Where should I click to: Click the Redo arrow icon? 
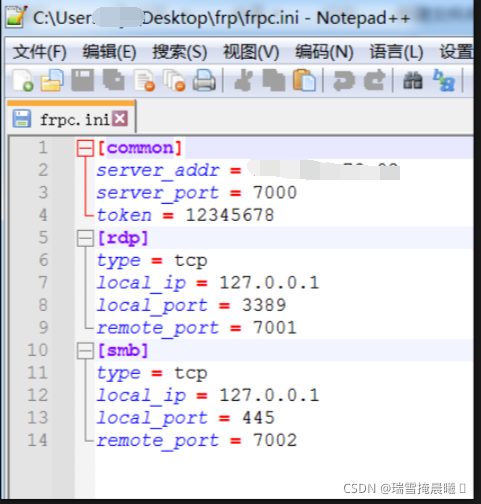click(374, 80)
